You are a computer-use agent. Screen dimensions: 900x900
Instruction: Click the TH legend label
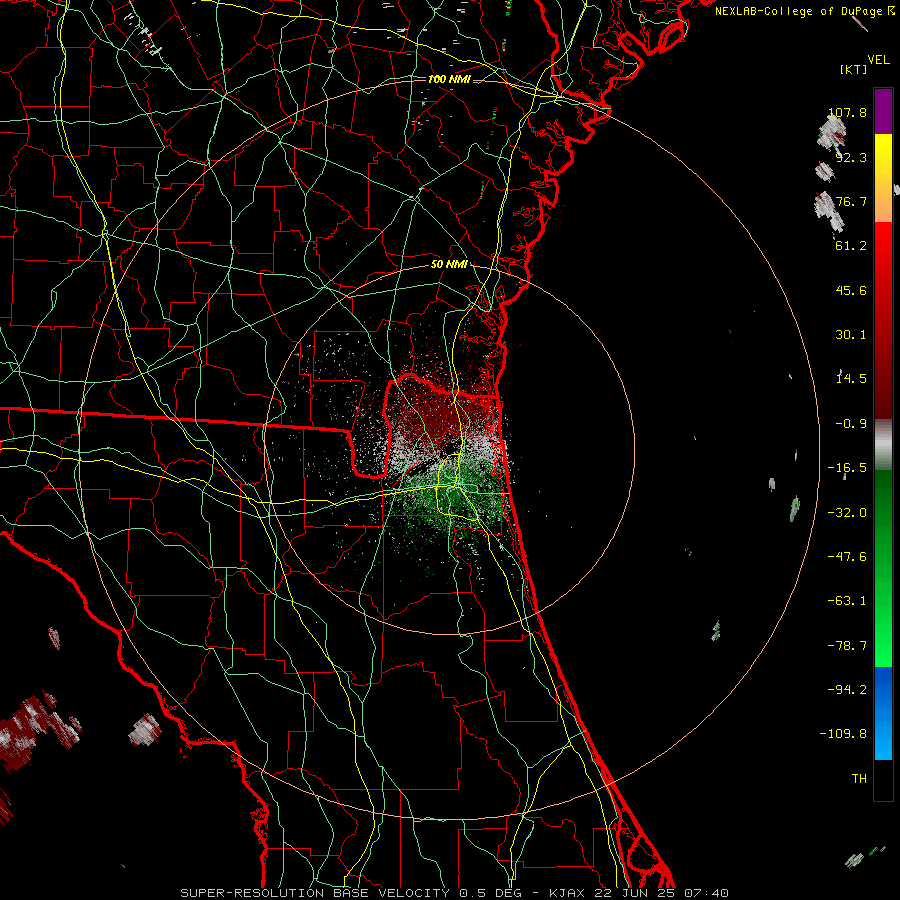859,779
